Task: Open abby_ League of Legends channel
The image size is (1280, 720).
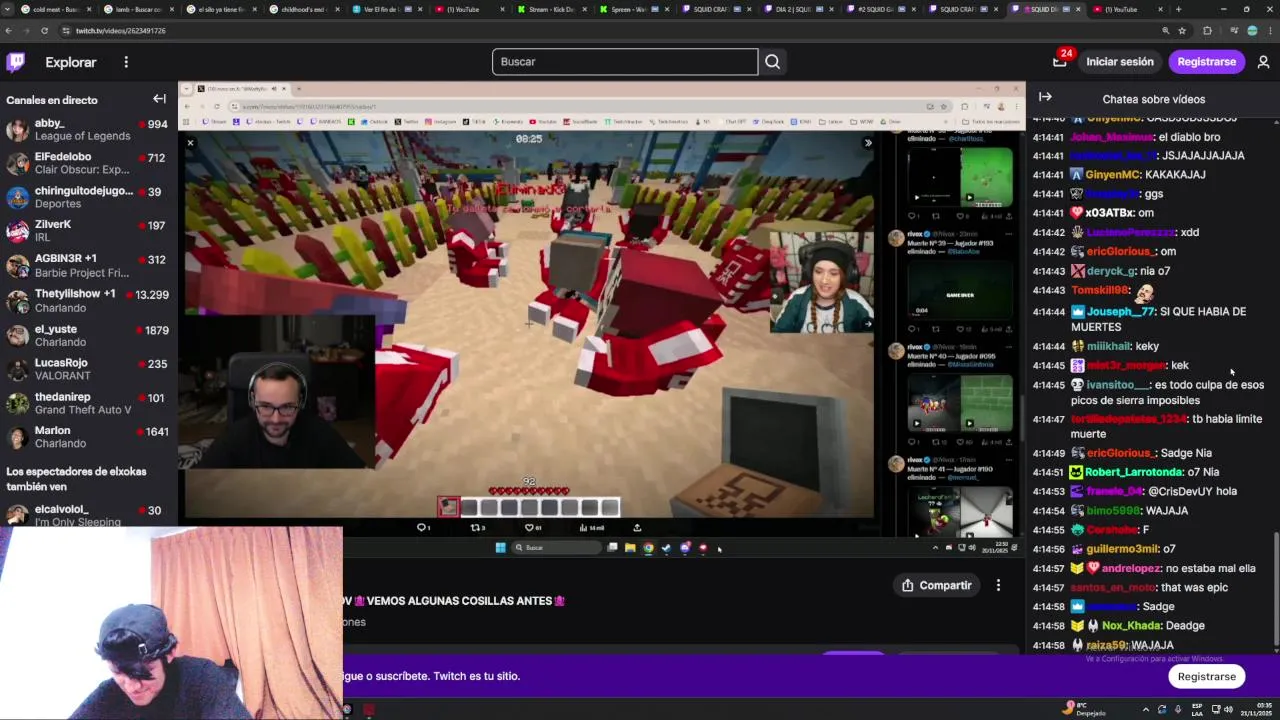Action: 88,129
